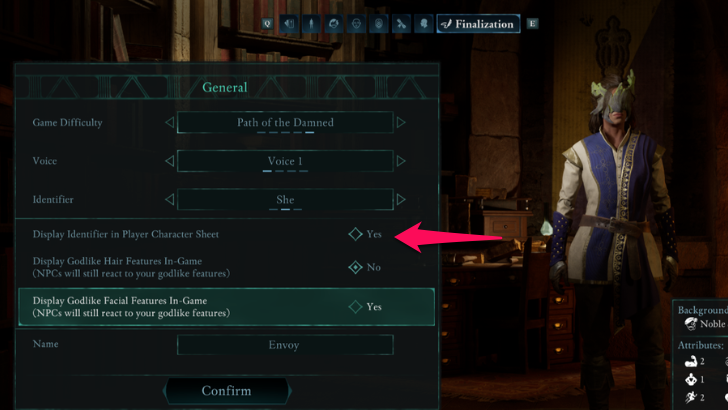The height and width of the screenshot is (410, 728).
Task: Open the body figure tab icon
Action: (x=311, y=24)
